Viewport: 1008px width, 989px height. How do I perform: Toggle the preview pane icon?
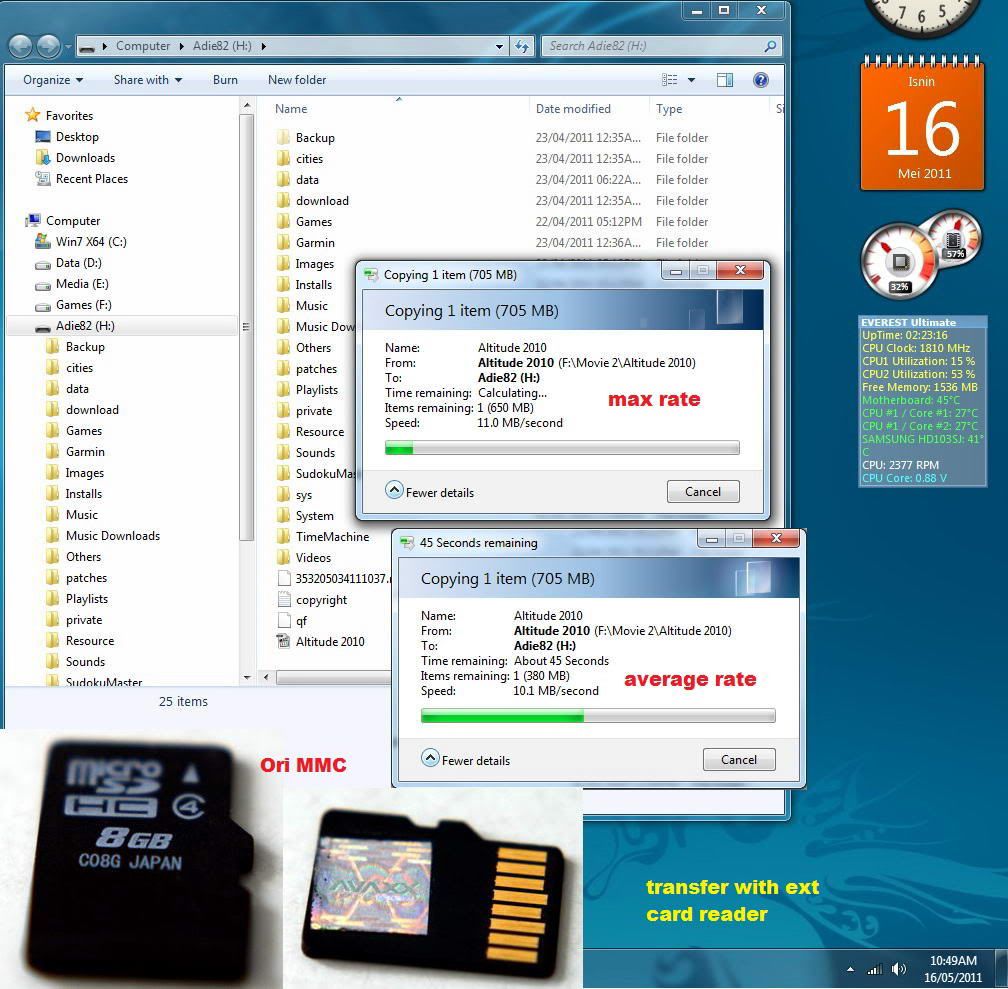point(725,80)
